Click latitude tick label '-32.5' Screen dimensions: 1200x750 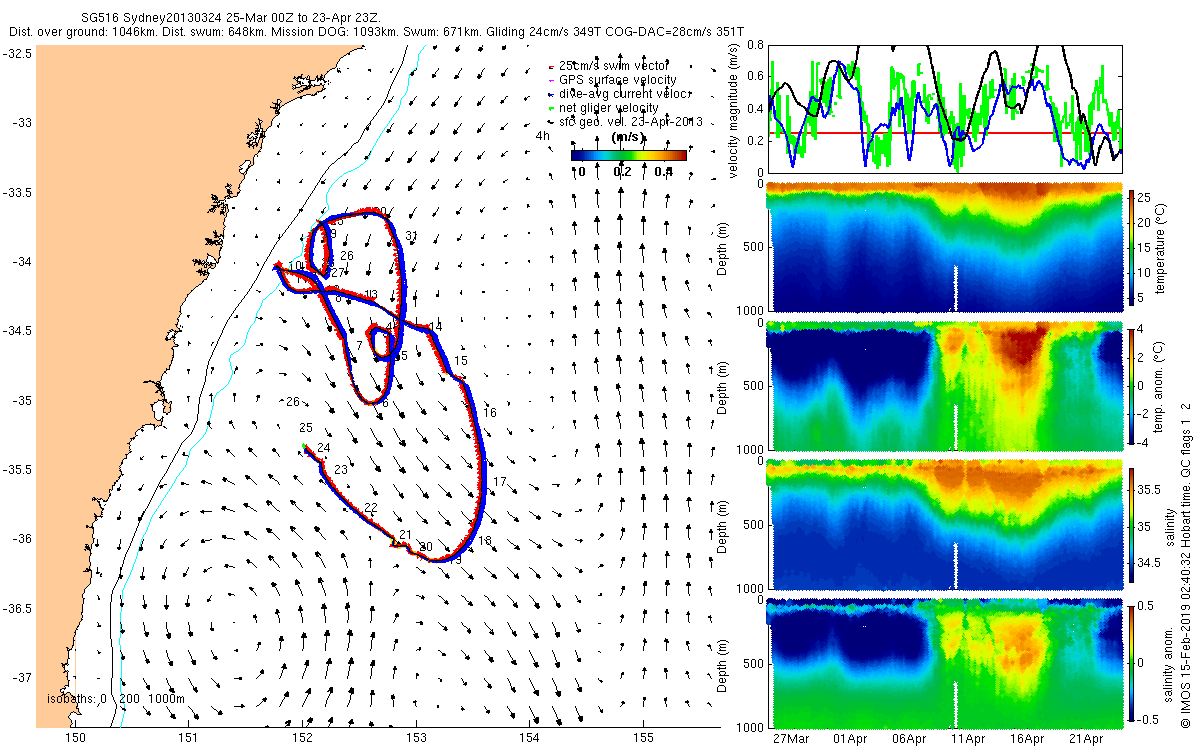[x=20, y=53]
